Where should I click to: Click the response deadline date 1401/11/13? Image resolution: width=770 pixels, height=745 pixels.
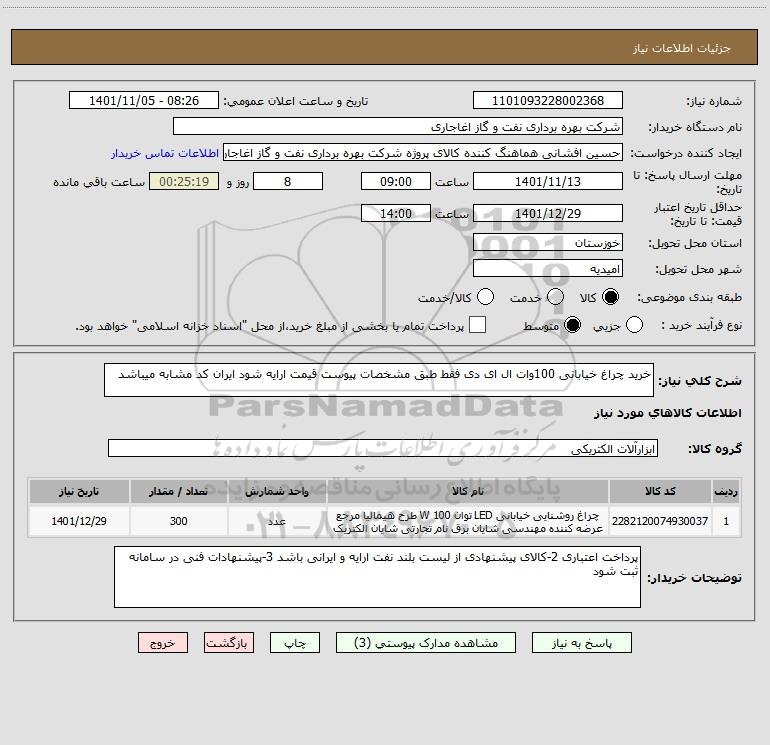tap(548, 181)
